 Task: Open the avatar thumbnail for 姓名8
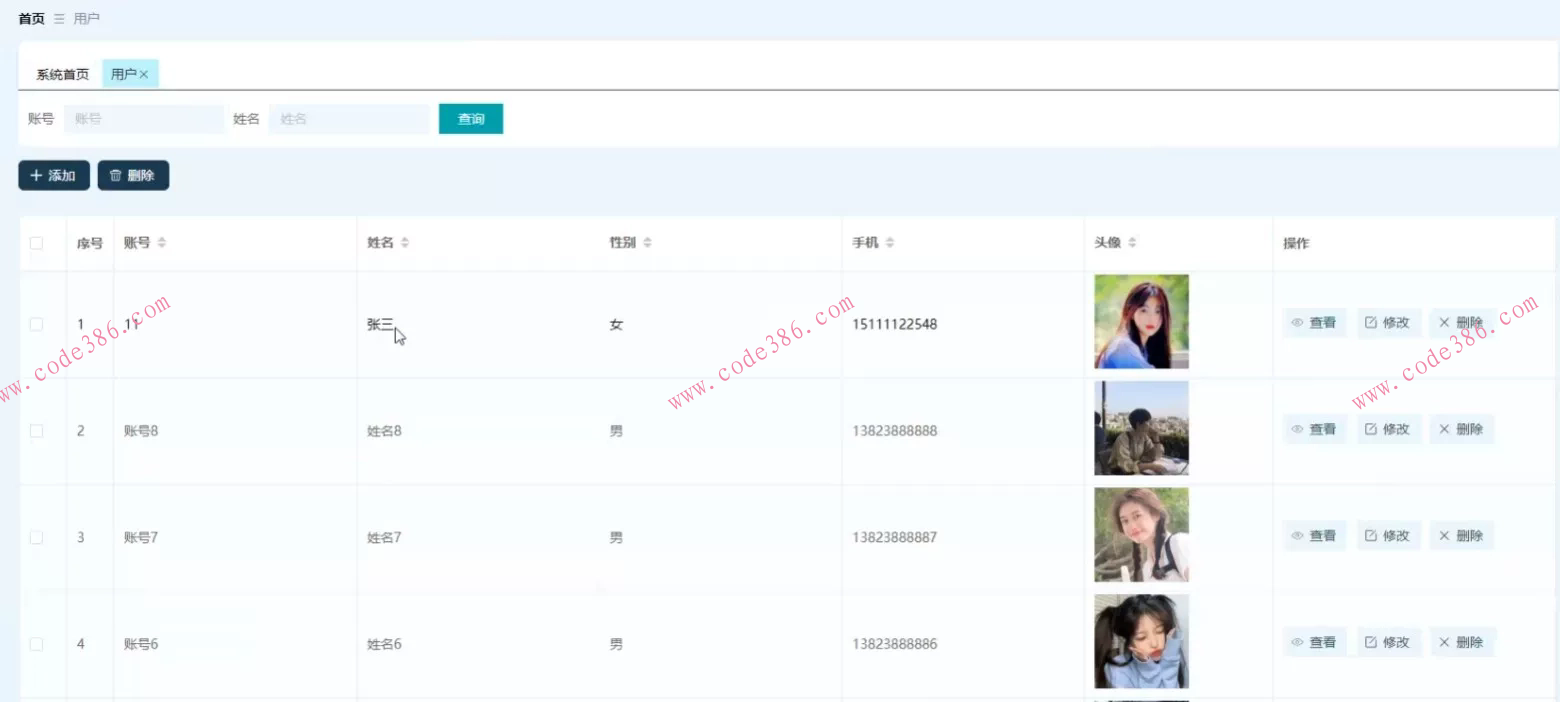(x=1141, y=428)
